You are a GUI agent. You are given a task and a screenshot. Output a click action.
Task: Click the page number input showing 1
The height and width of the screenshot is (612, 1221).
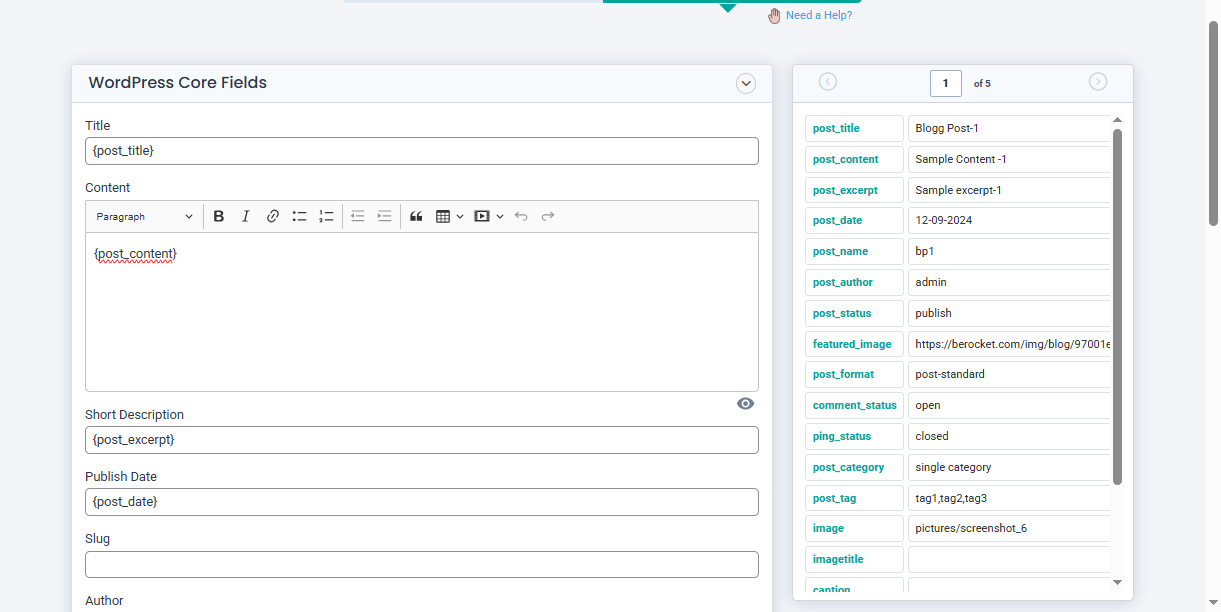click(945, 83)
